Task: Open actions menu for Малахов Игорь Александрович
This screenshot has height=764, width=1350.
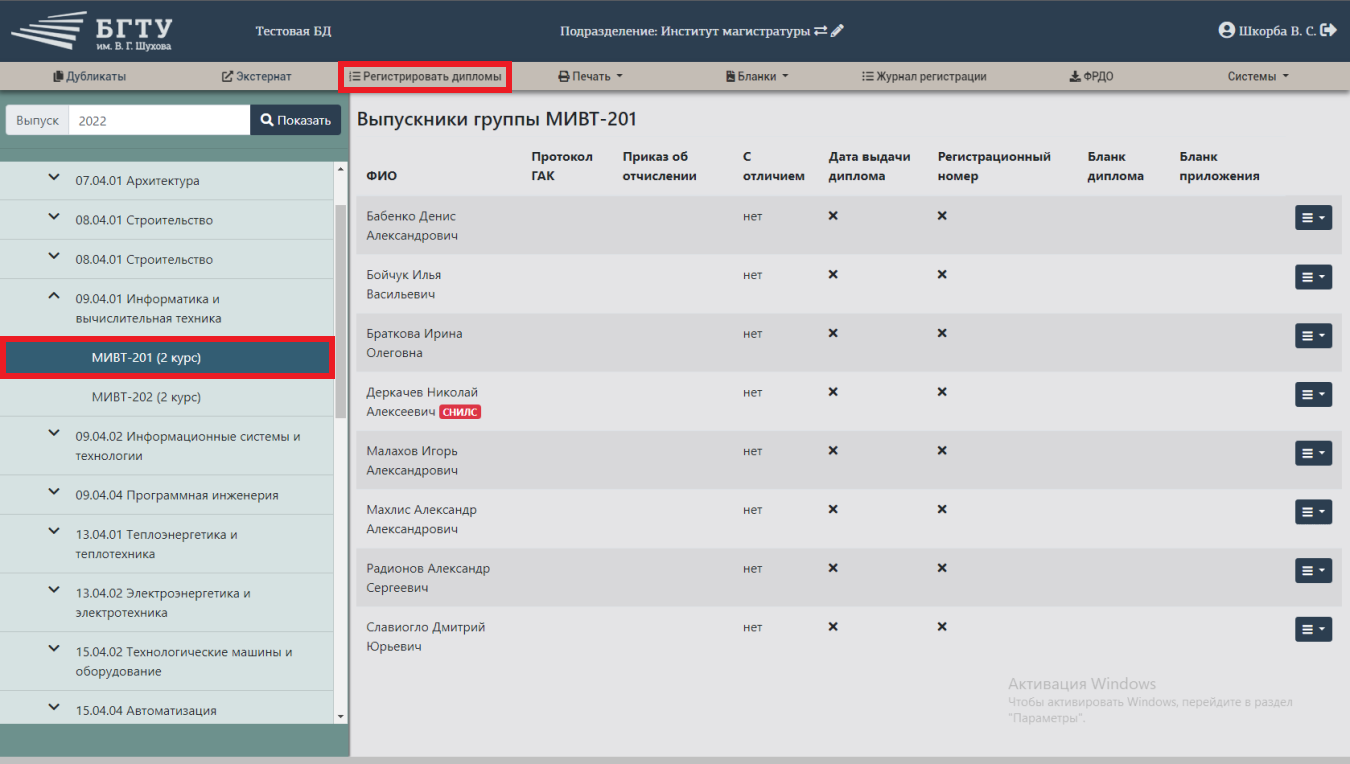Action: tap(1313, 453)
